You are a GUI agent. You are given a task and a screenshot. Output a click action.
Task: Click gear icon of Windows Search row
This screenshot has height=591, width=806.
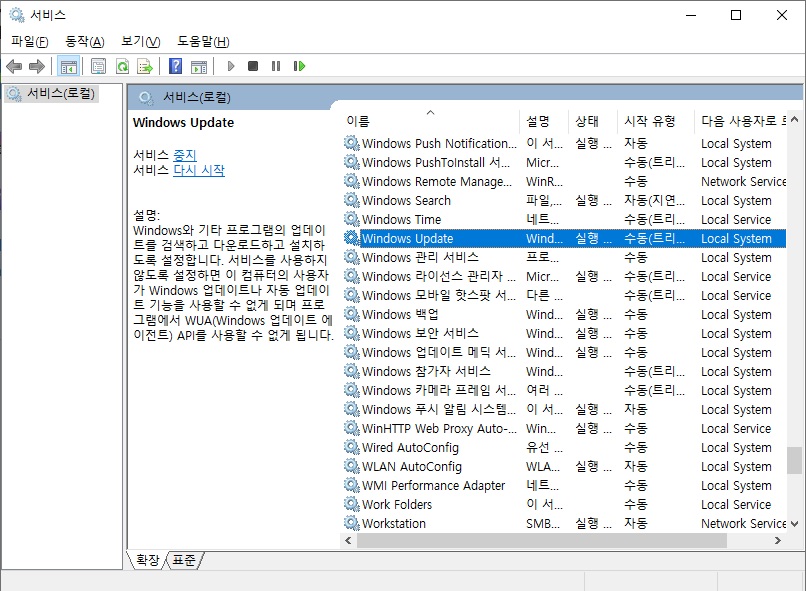(x=352, y=200)
